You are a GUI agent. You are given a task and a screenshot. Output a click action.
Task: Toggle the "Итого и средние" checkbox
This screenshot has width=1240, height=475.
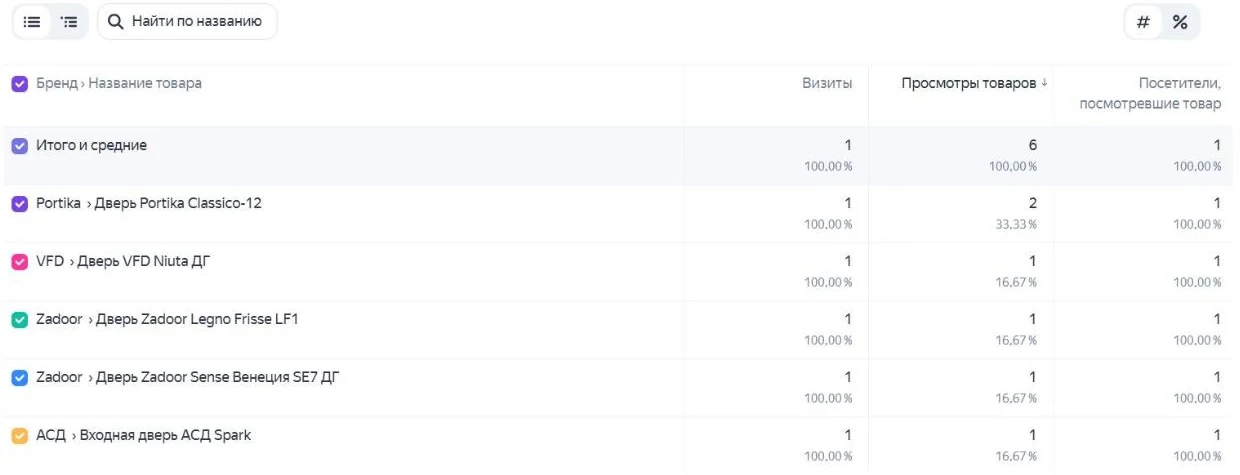click(x=19, y=146)
